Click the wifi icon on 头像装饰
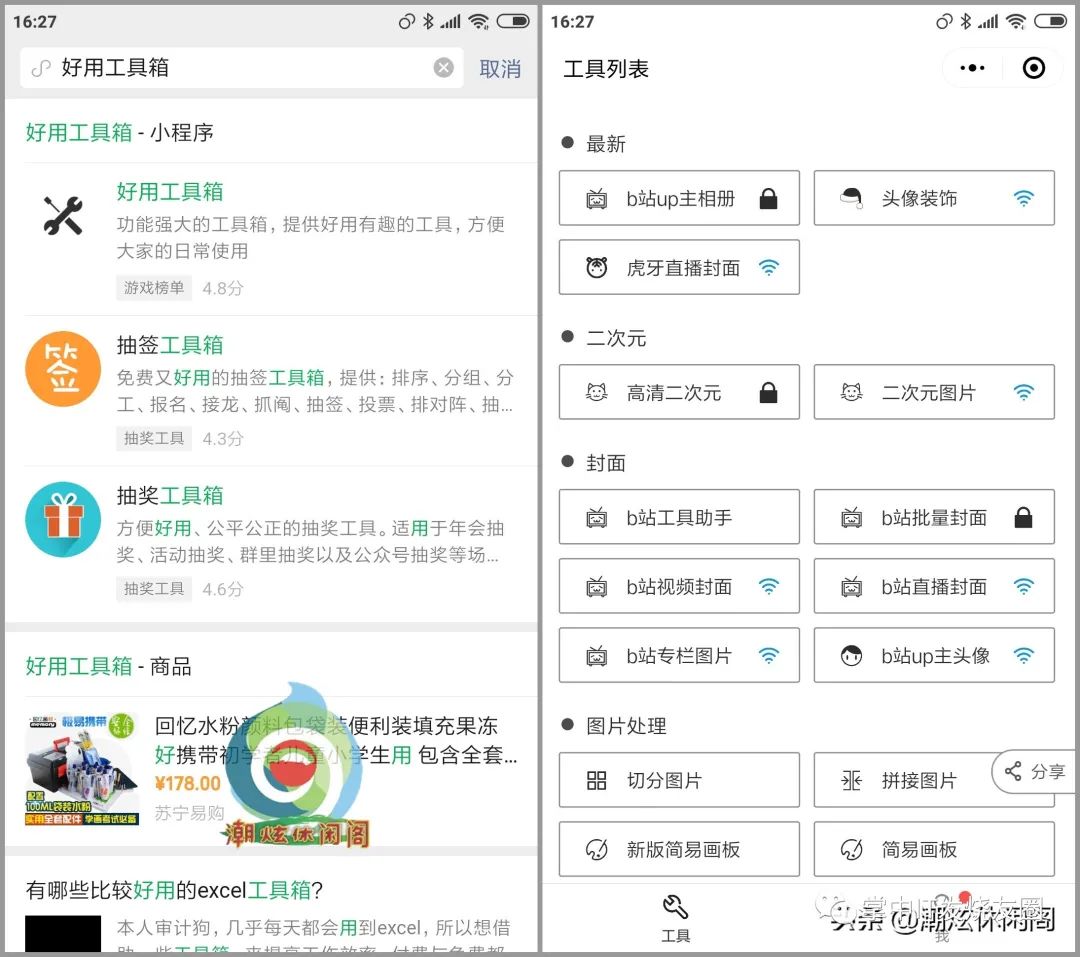The height and width of the screenshot is (957, 1080). pyautogui.click(x=1024, y=198)
